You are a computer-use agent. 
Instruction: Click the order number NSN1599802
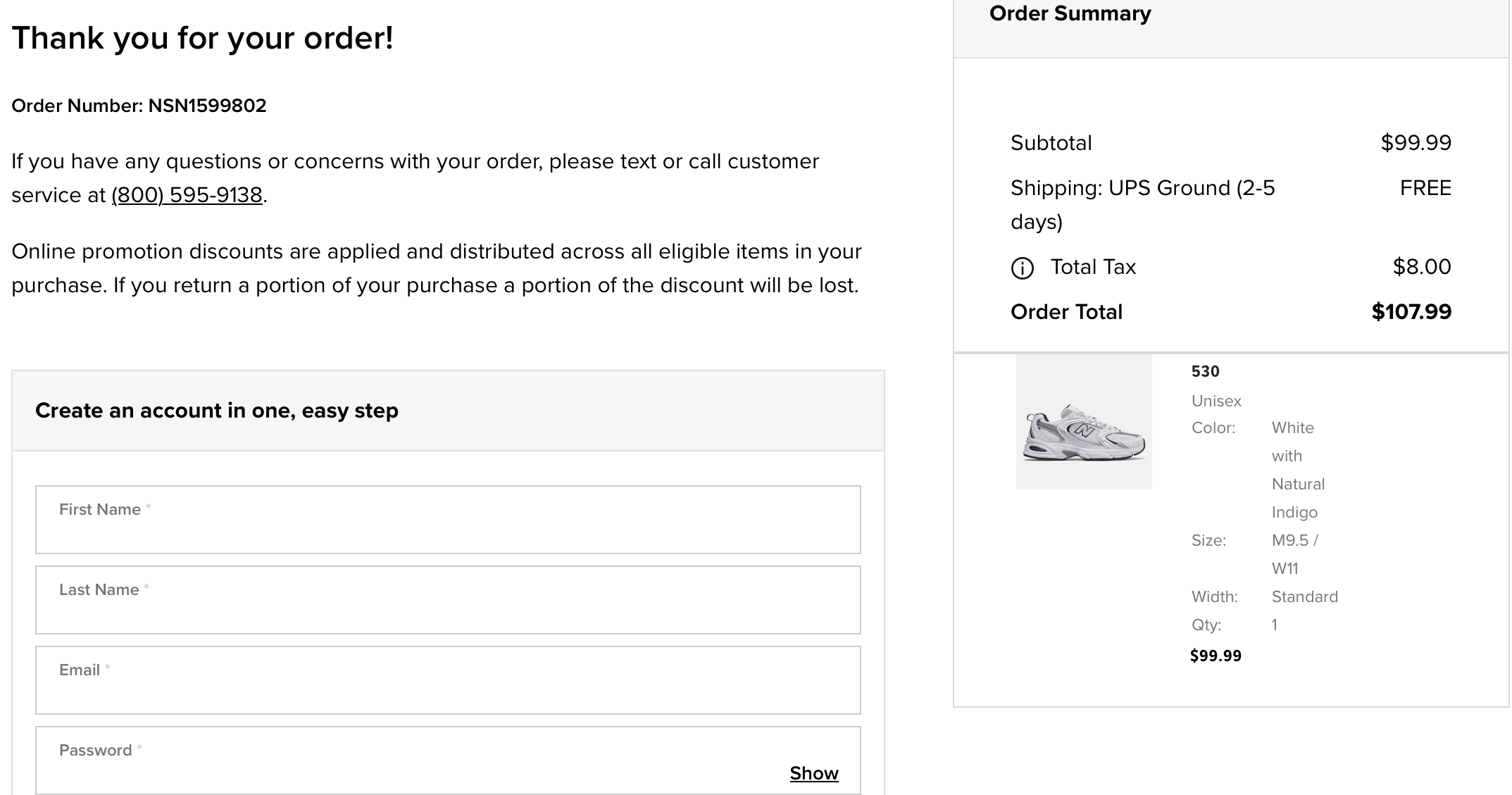tap(207, 106)
